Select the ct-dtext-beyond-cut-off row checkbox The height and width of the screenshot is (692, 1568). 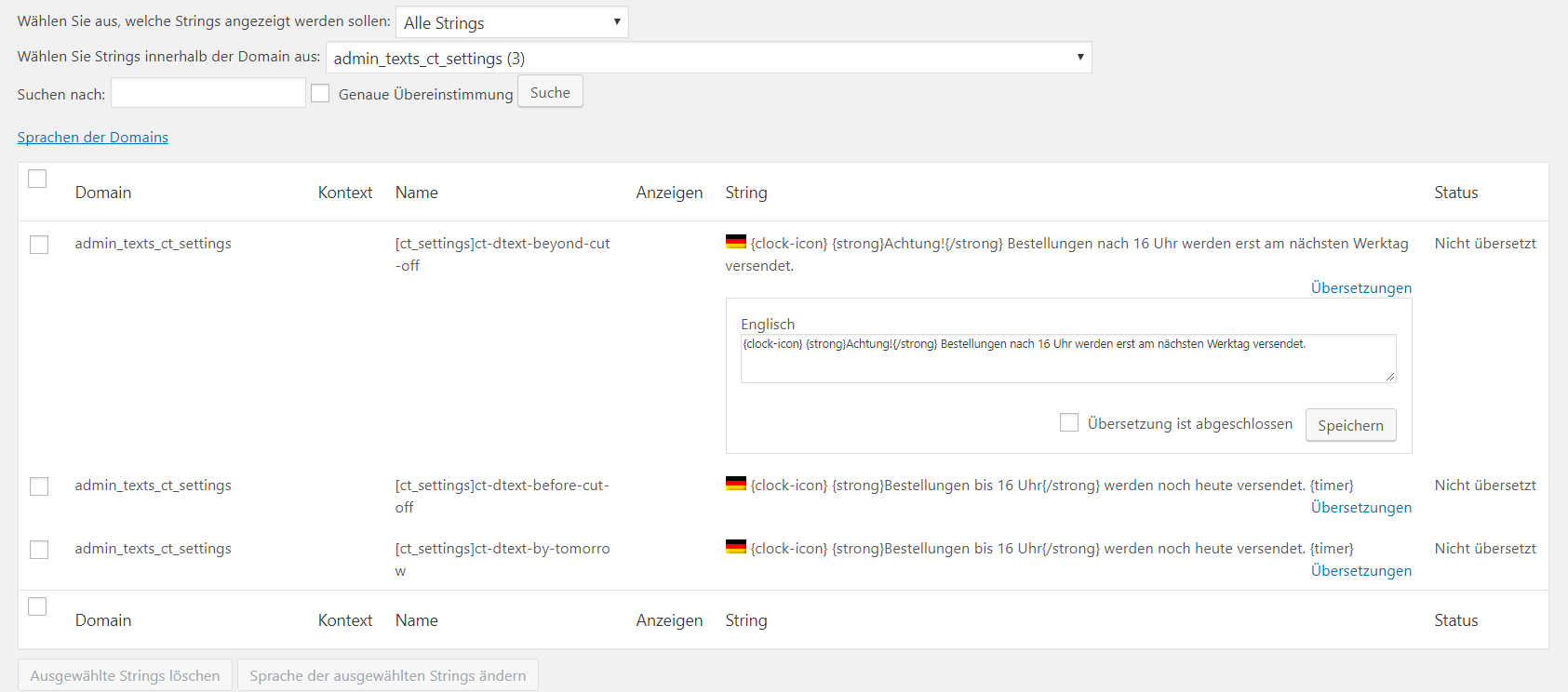pyautogui.click(x=39, y=245)
